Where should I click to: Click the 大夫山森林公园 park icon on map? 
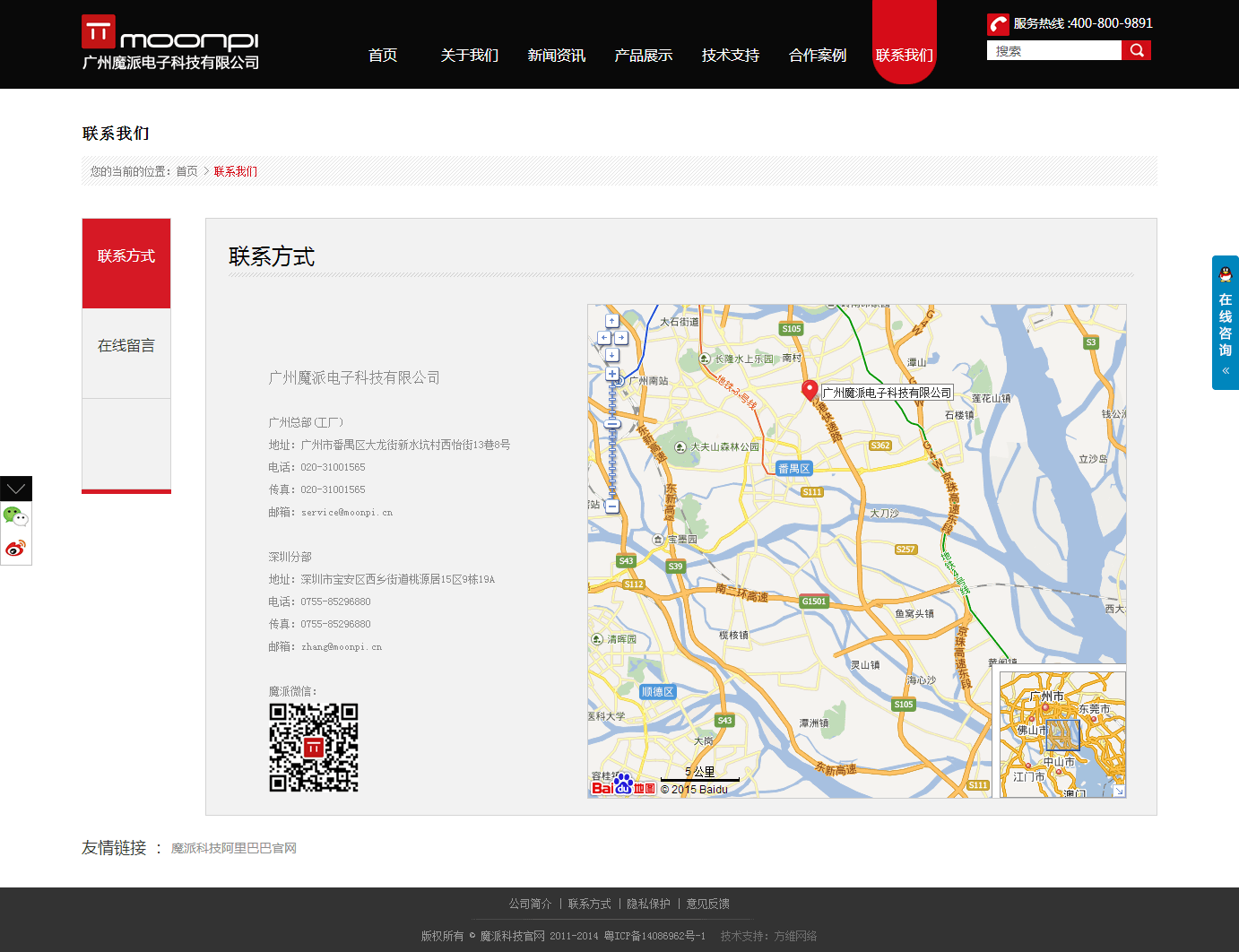pos(680,446)
